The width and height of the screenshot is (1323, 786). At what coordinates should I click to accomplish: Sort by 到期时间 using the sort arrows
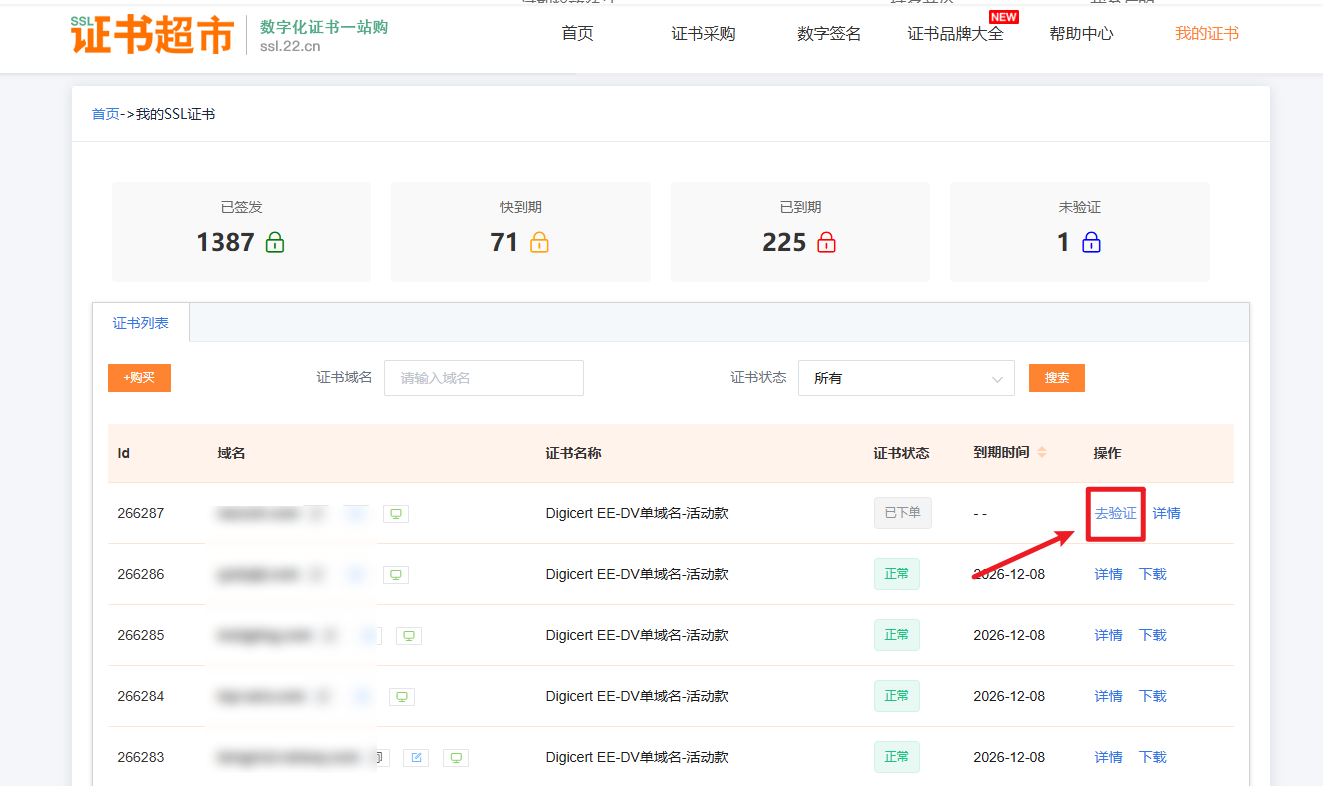1042,453
